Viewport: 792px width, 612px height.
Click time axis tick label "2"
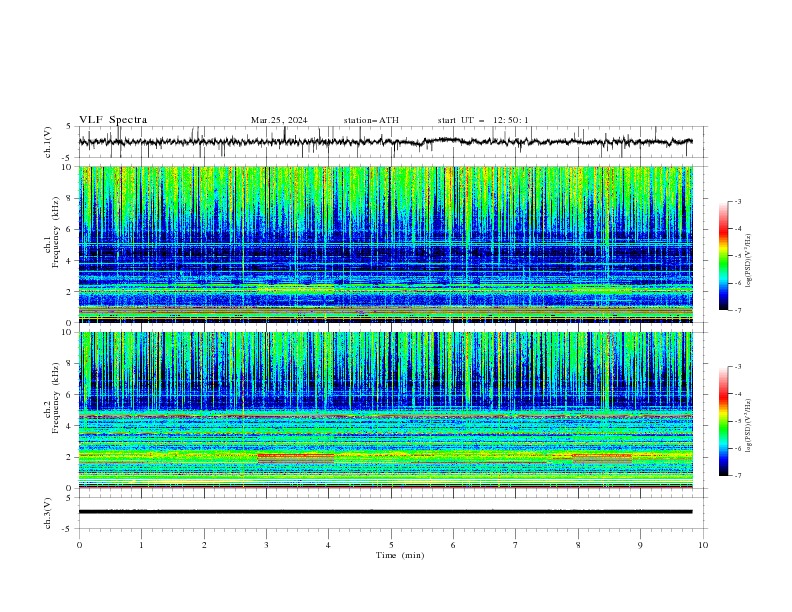[x=204, y=545]
